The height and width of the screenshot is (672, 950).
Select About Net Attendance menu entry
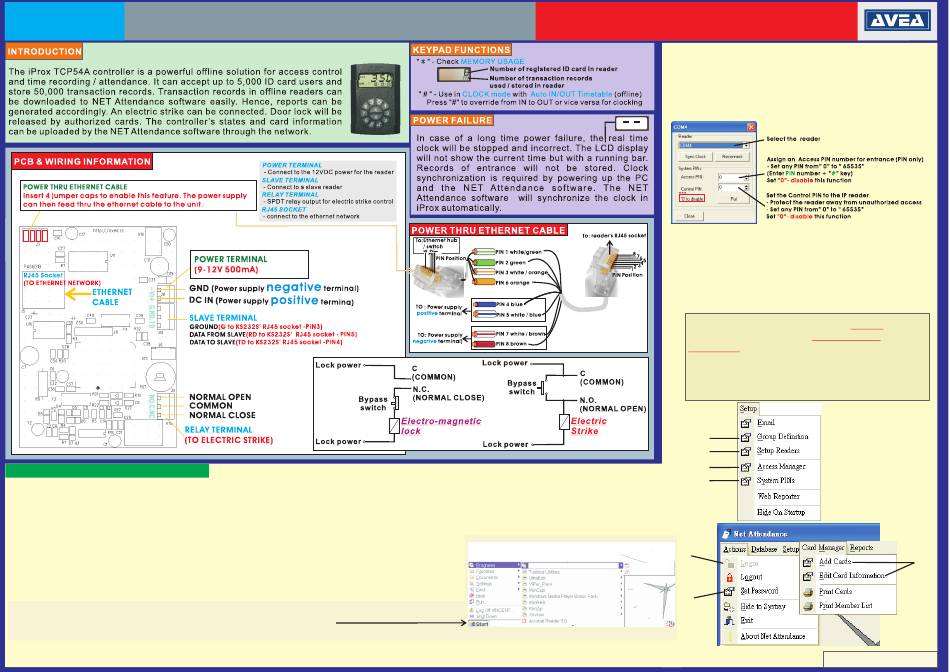tap(772, 636)
